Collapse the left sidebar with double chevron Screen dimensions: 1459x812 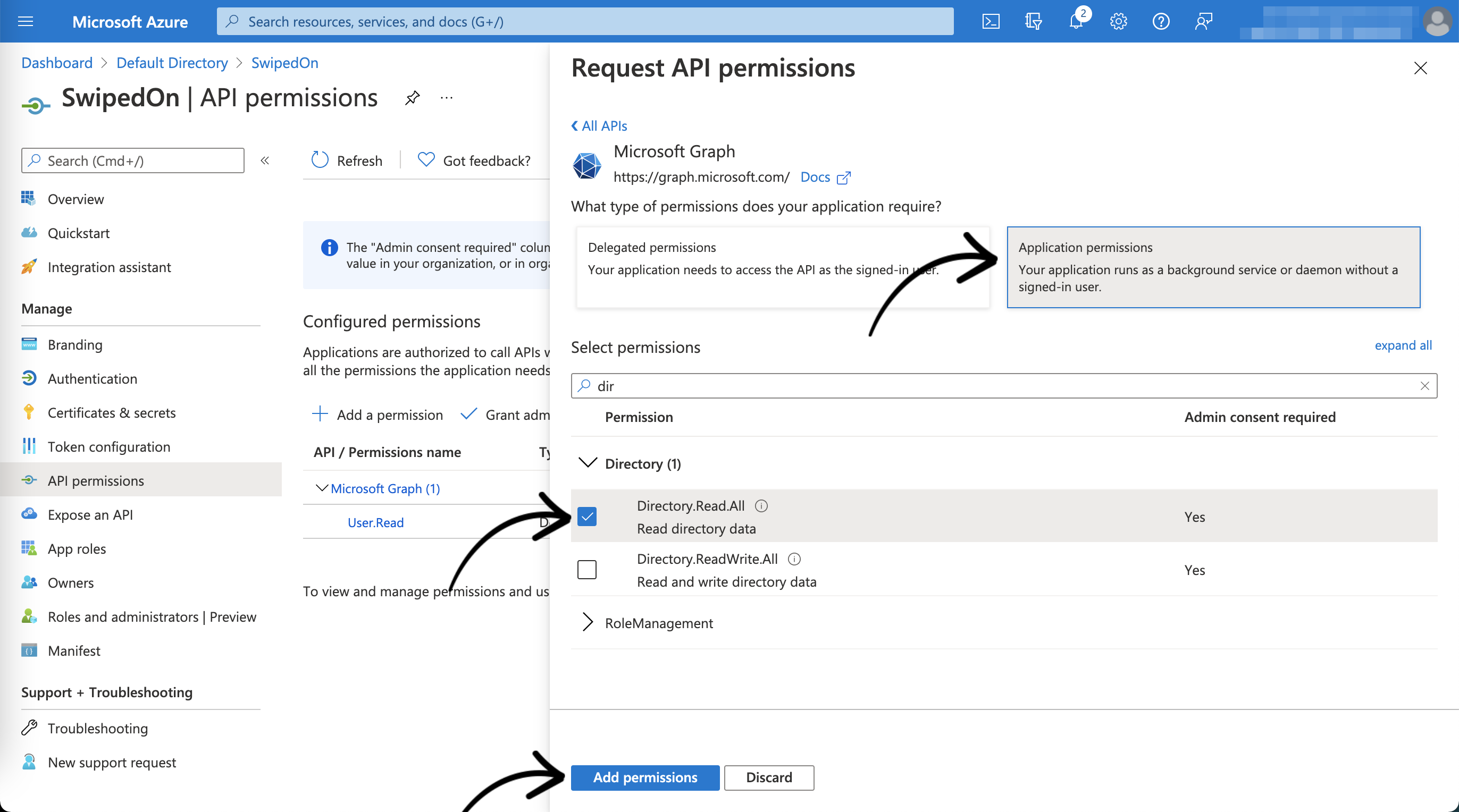pos(265,160)
